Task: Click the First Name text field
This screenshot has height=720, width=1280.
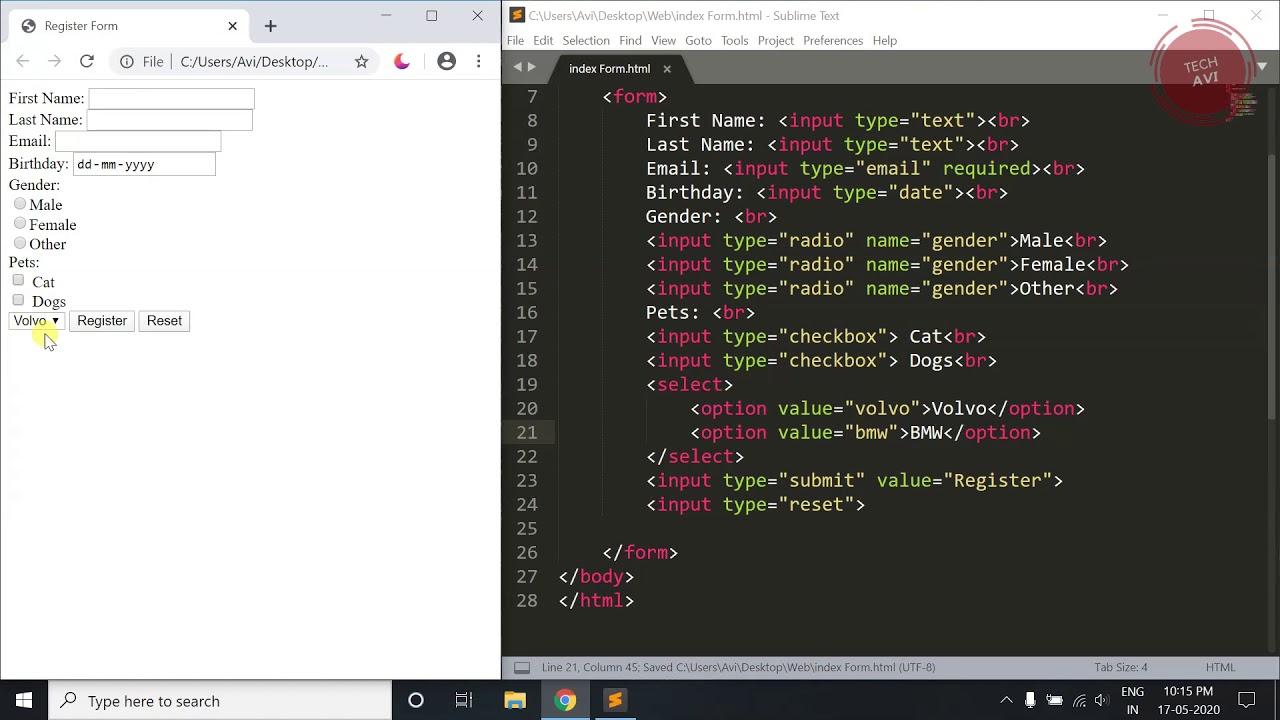Action: (171, 98)
